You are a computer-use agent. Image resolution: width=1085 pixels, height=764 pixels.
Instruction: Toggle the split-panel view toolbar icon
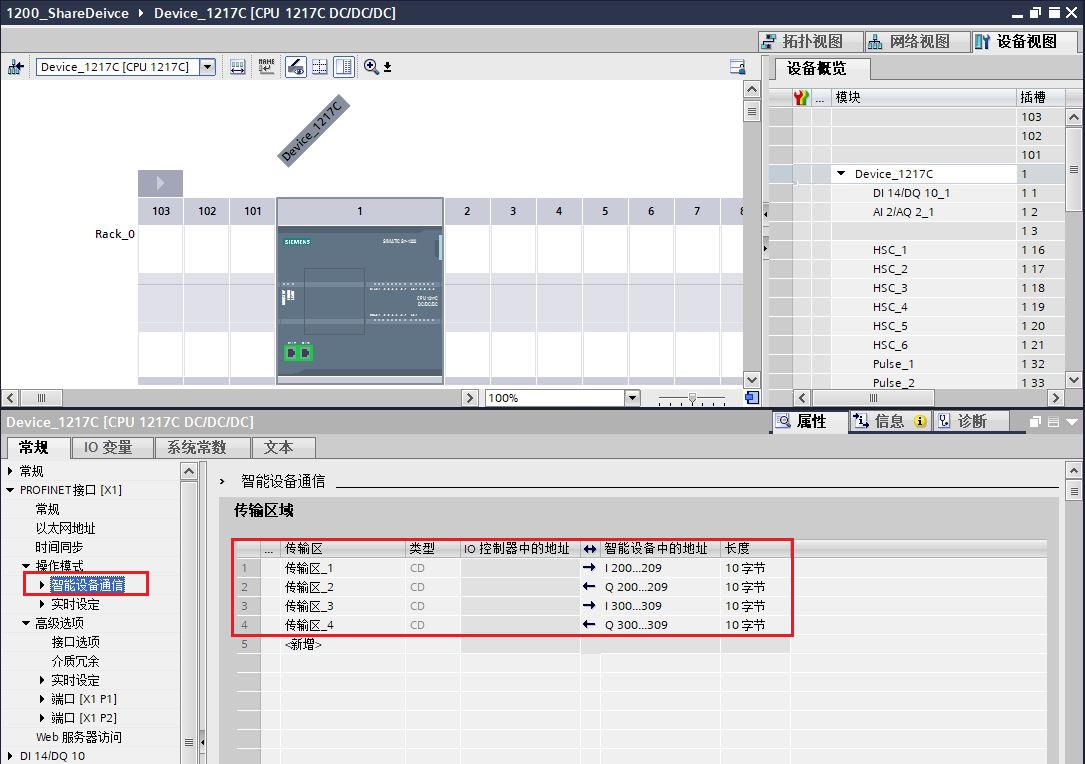(344, 66)
